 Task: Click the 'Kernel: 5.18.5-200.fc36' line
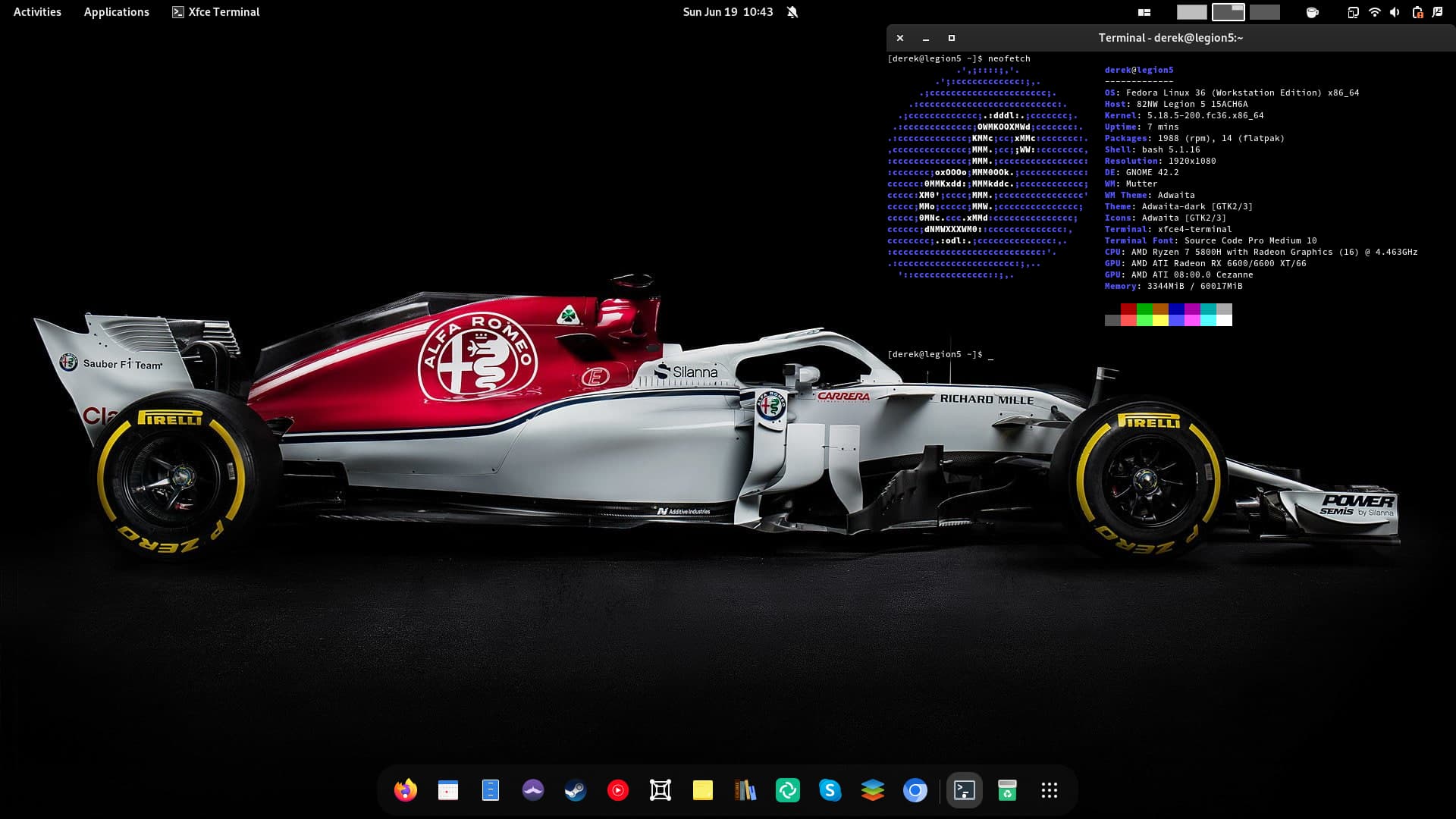(1185, 115)
